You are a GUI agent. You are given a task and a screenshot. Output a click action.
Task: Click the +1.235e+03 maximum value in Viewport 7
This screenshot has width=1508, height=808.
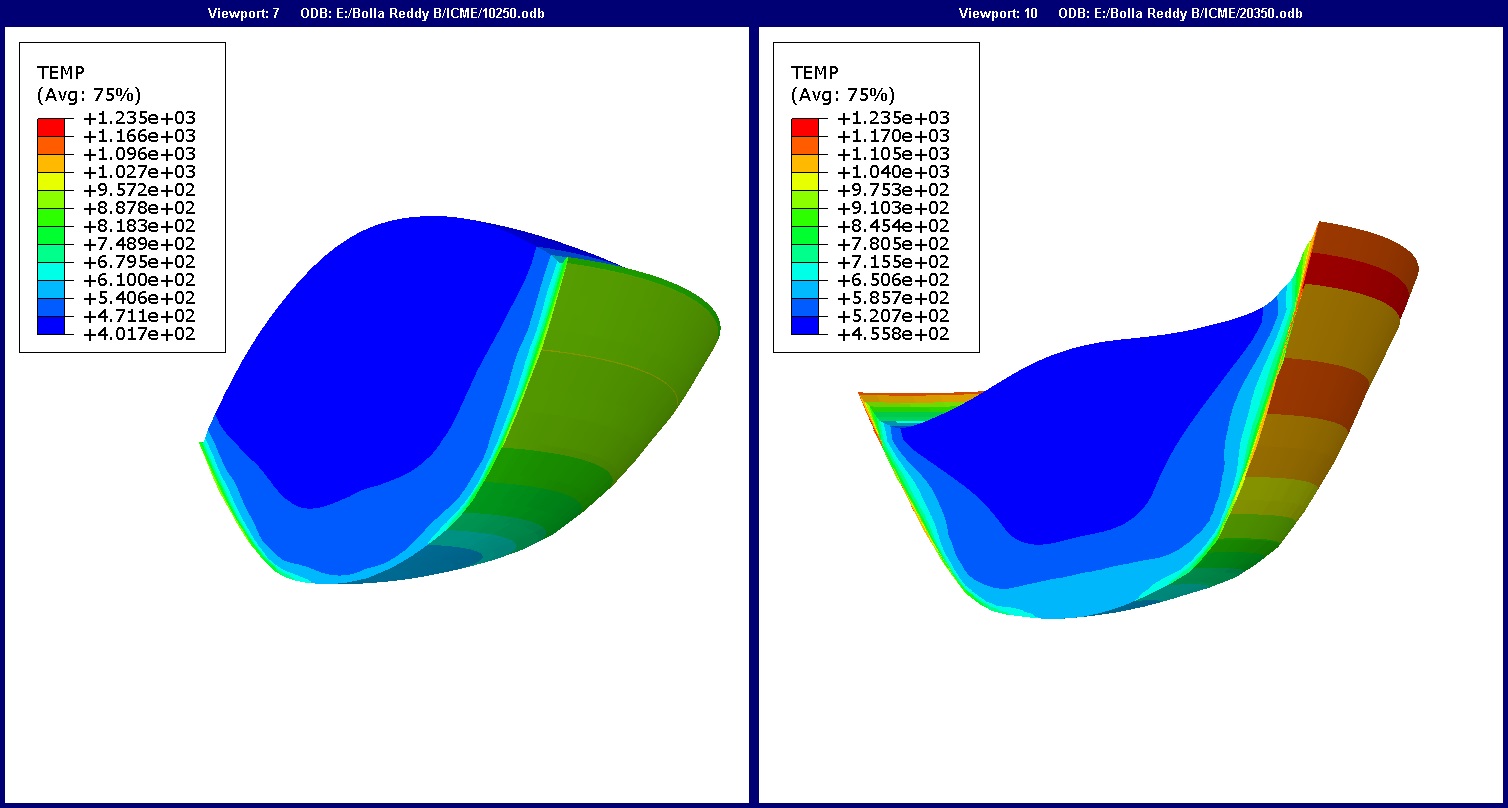(x=139, y=118)
